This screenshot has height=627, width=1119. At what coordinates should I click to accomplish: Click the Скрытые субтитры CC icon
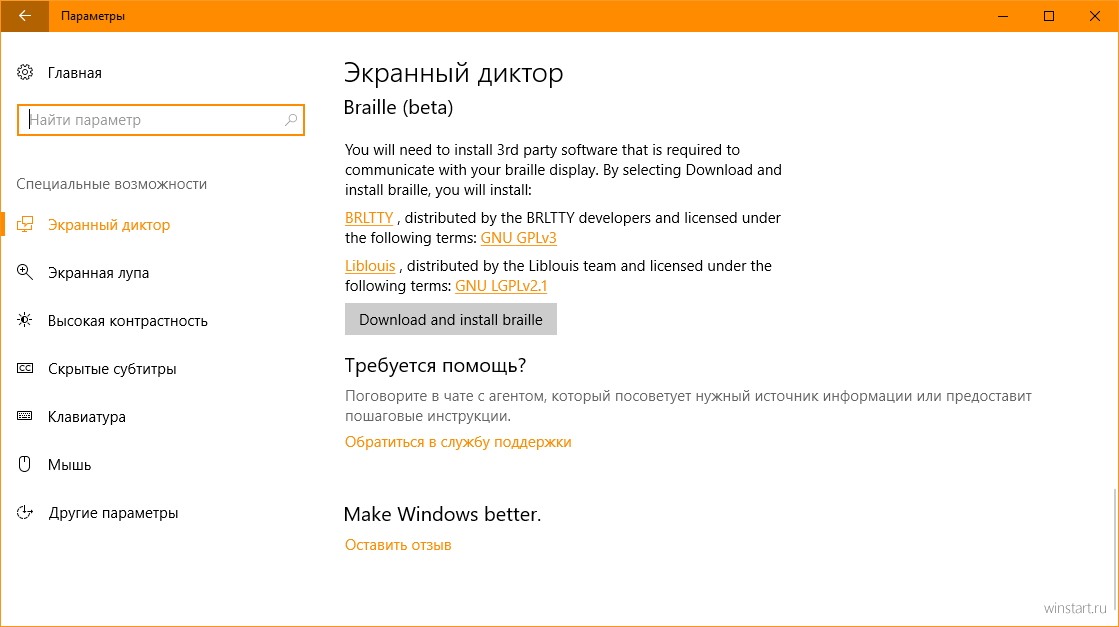tap(25, 369)
